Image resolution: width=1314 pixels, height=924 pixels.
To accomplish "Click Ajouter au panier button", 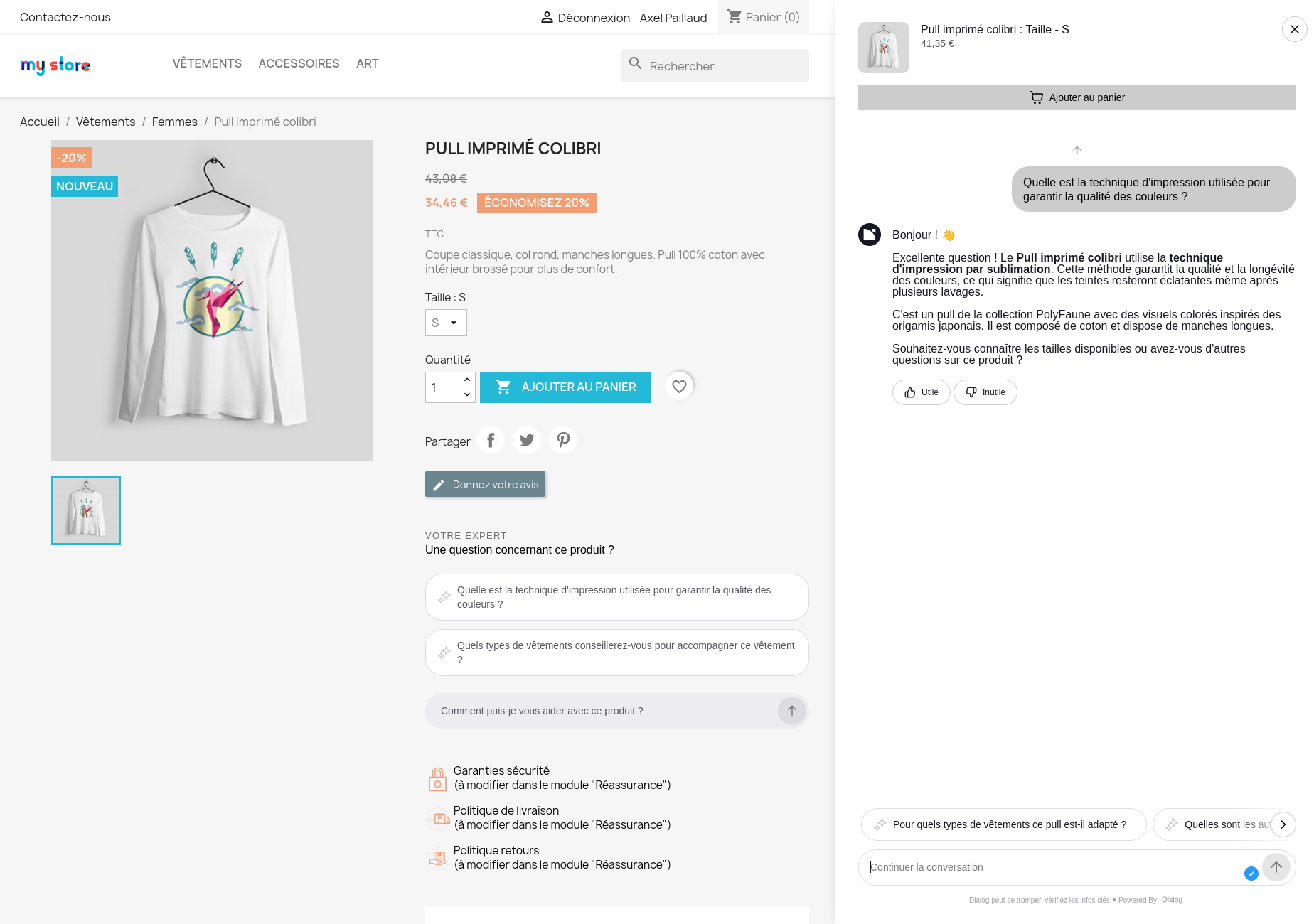I will coord(565,387).
